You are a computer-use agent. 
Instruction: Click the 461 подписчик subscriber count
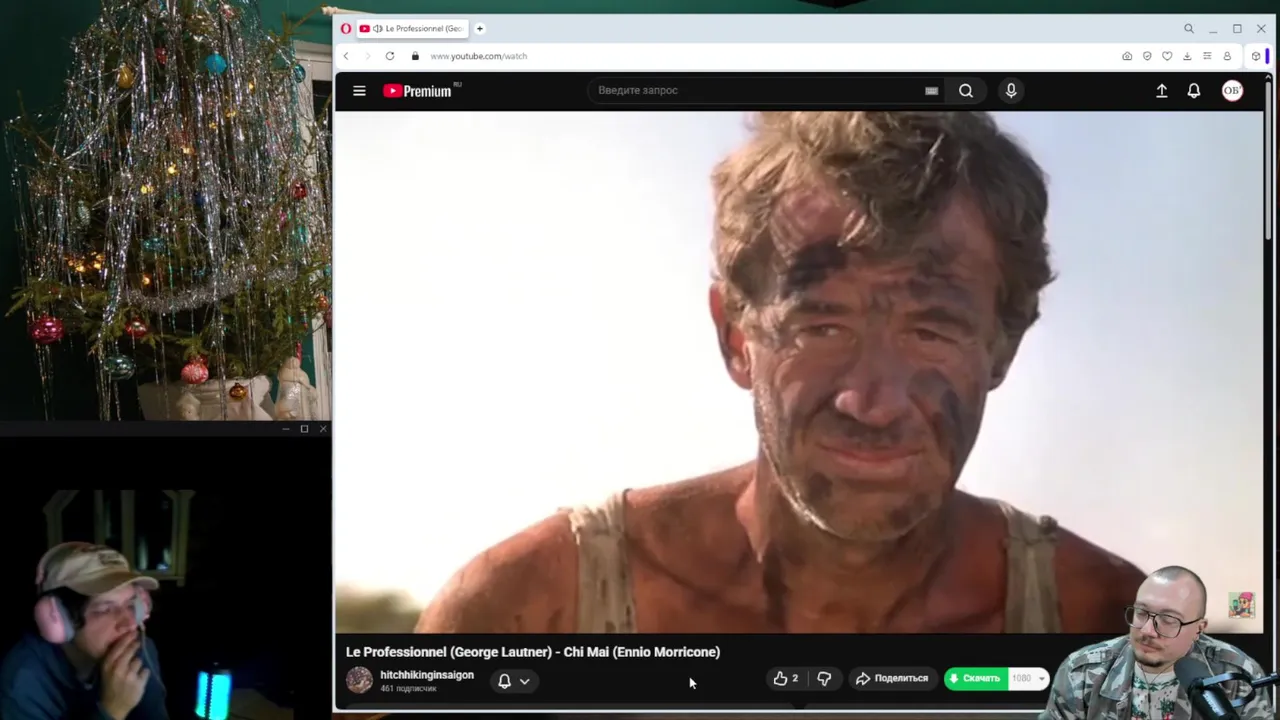408,689
